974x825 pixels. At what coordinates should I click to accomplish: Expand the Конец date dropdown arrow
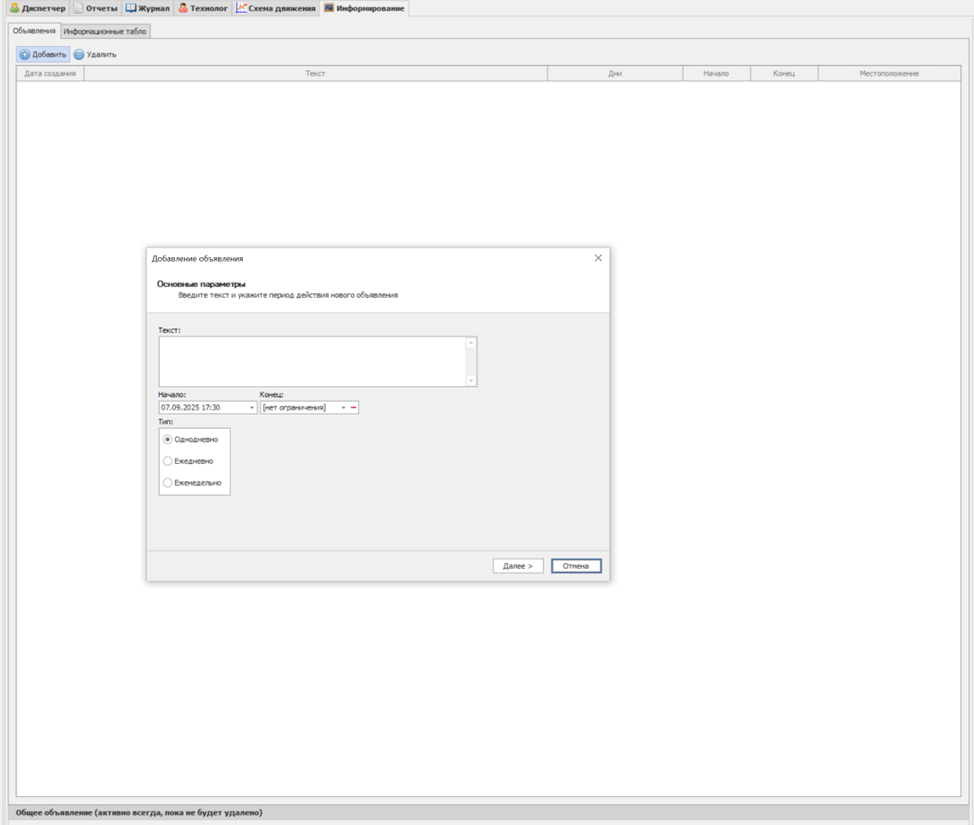(x=343, y=408)
